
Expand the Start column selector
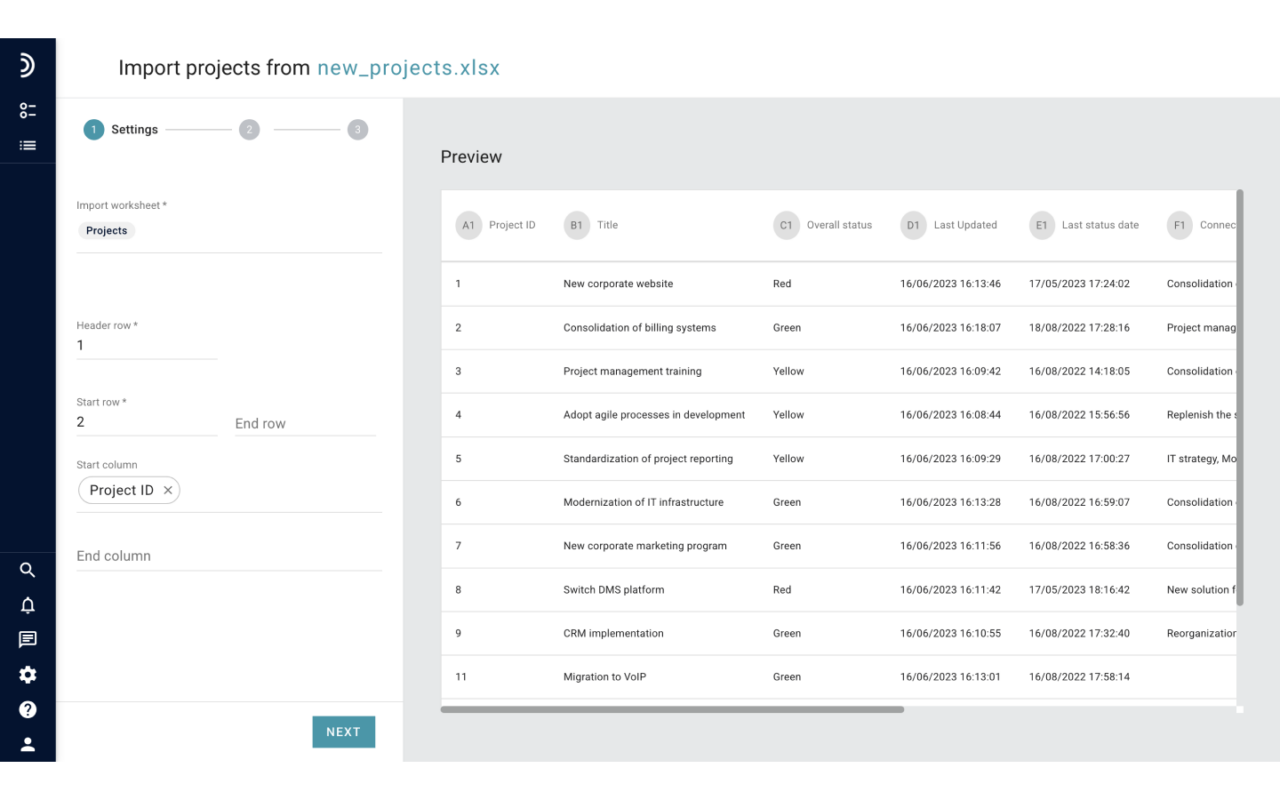tap(280, 491)
